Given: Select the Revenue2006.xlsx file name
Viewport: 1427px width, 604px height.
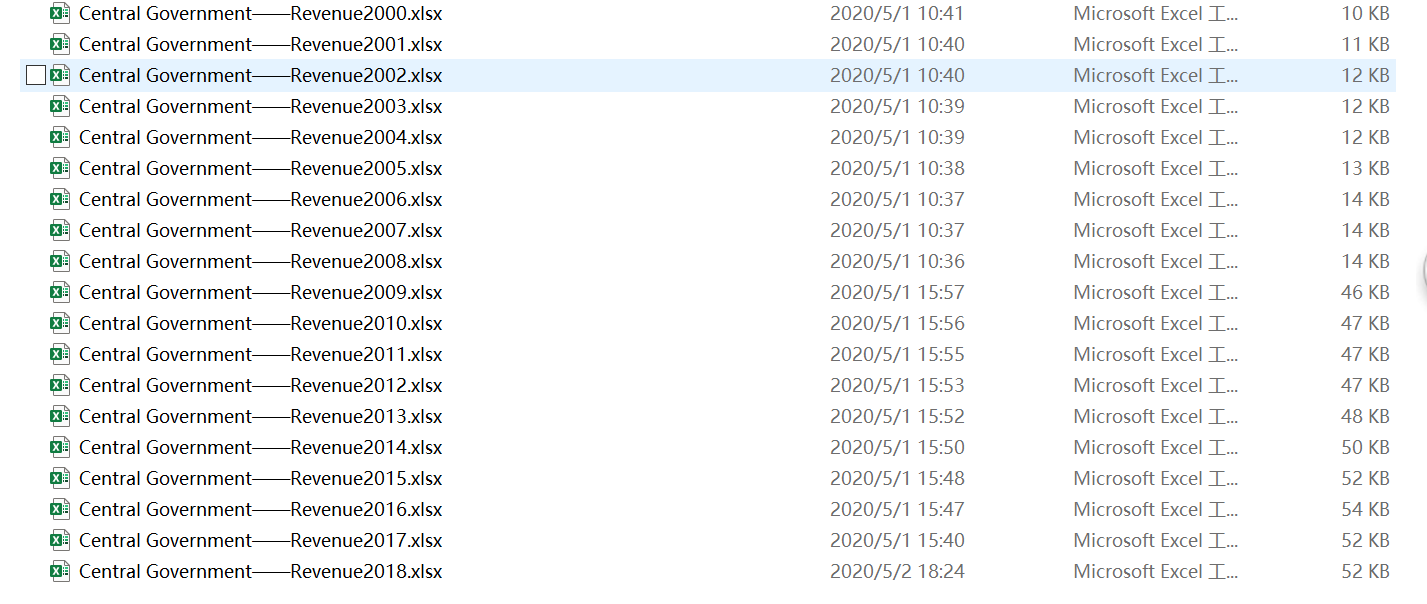Looking at the screenshot, I should 260,199.
